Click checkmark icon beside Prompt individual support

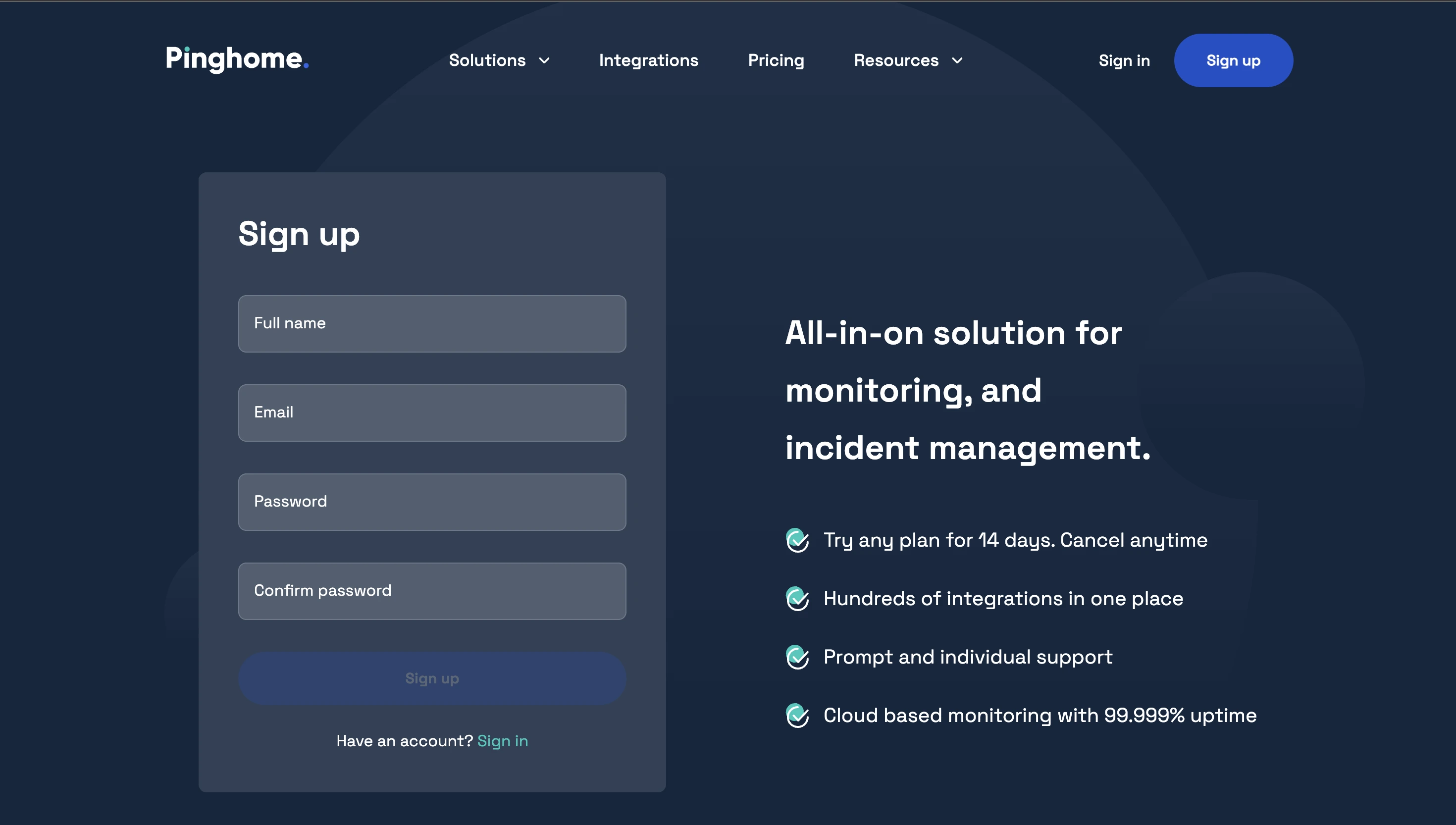pyautogui.click(x=797, y=657)
